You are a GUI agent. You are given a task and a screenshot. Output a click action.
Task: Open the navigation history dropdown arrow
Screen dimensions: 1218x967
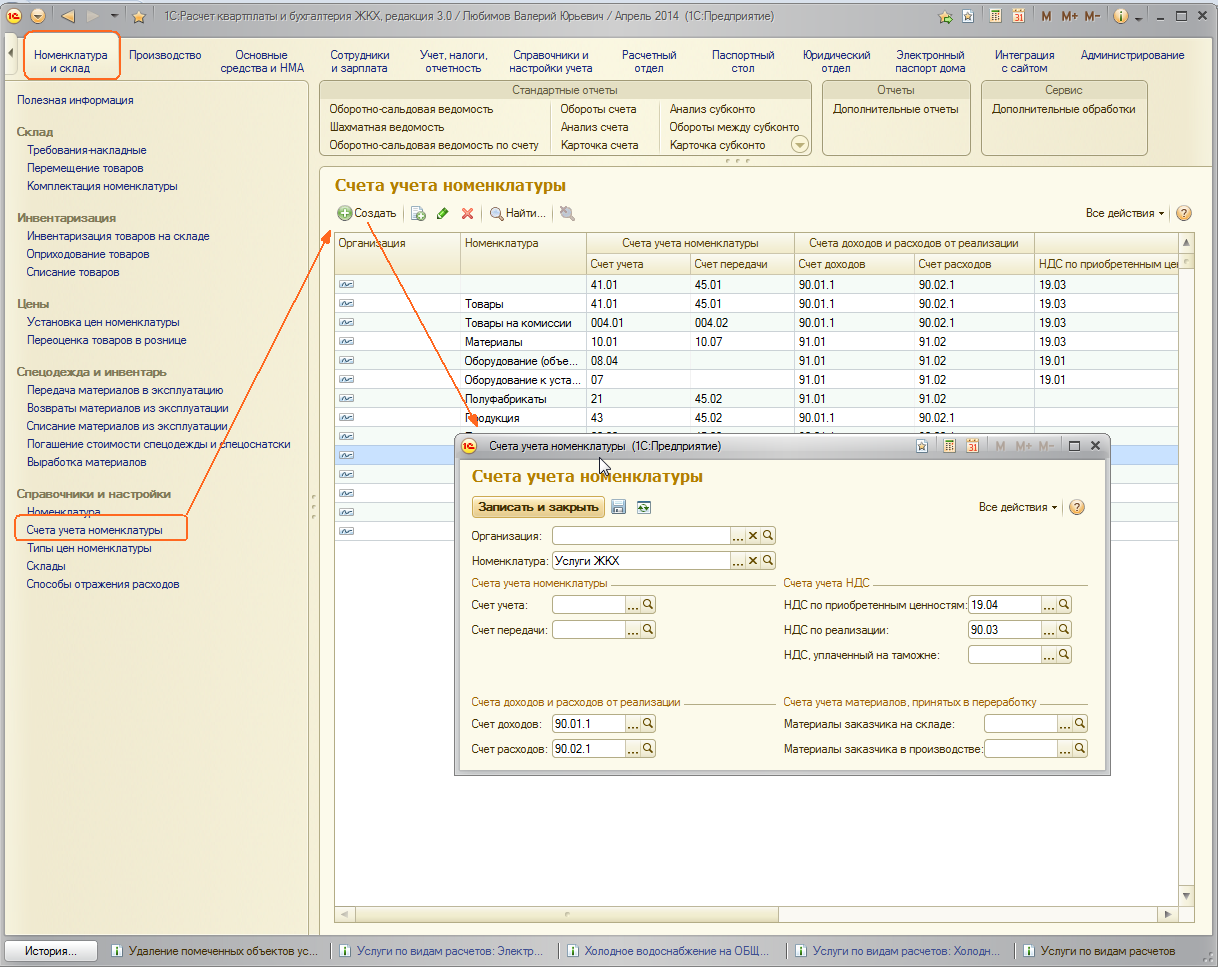pyautogui.click(x=114, y=16)
